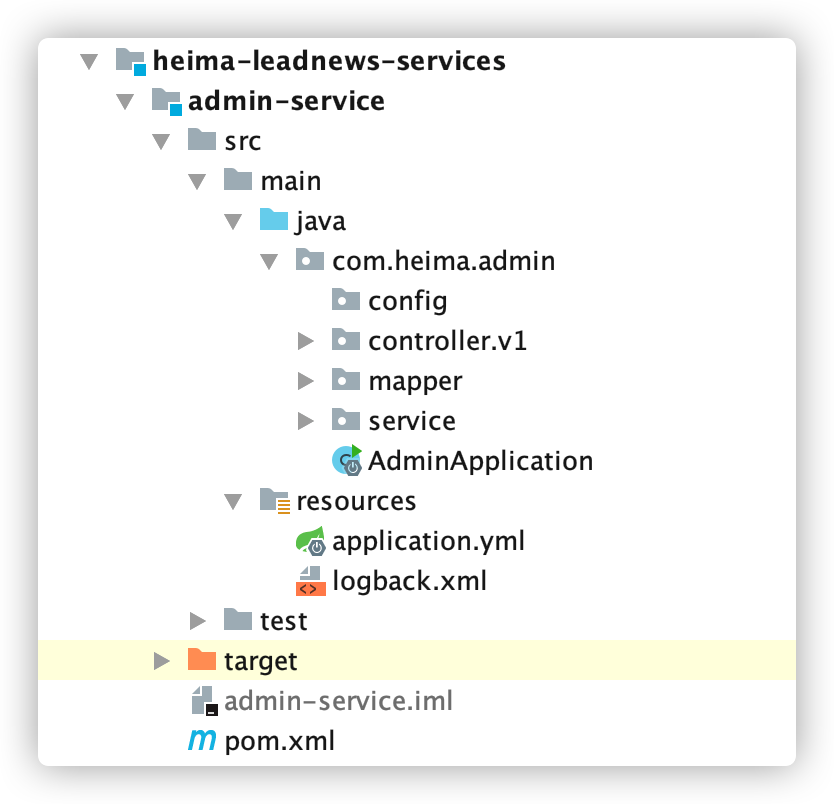Click the logback.xml file icon

pyautogui.click(x=311, y=581)
